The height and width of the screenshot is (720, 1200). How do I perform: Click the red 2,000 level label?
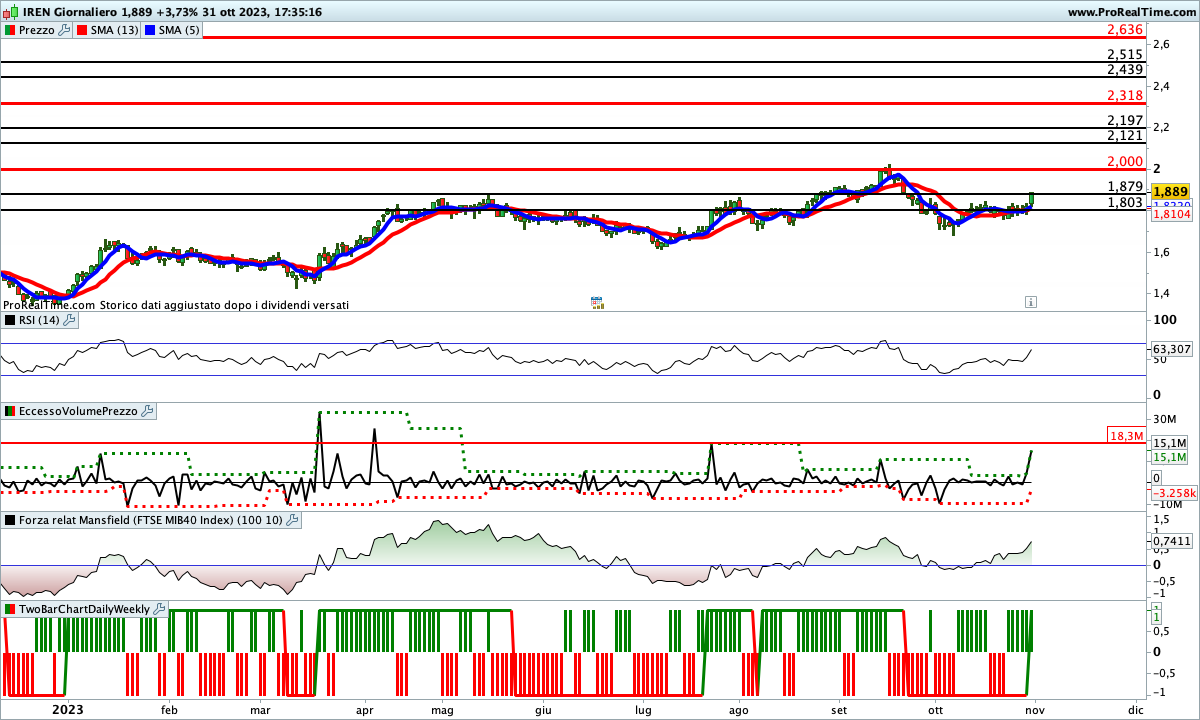click(1125, 161)
